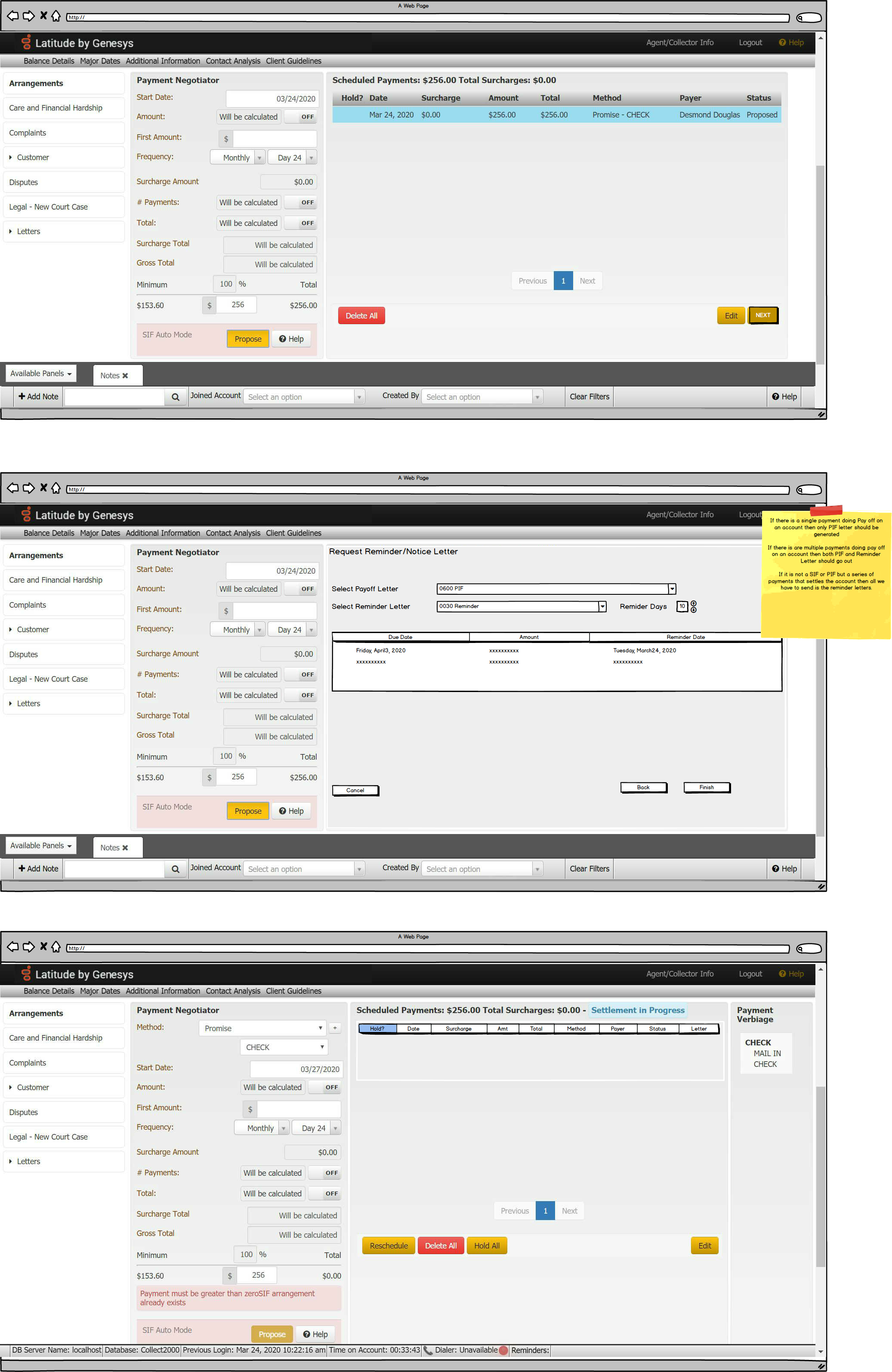
Task: Click the browser stop X icon in top window
Action: tap(43, 16)
